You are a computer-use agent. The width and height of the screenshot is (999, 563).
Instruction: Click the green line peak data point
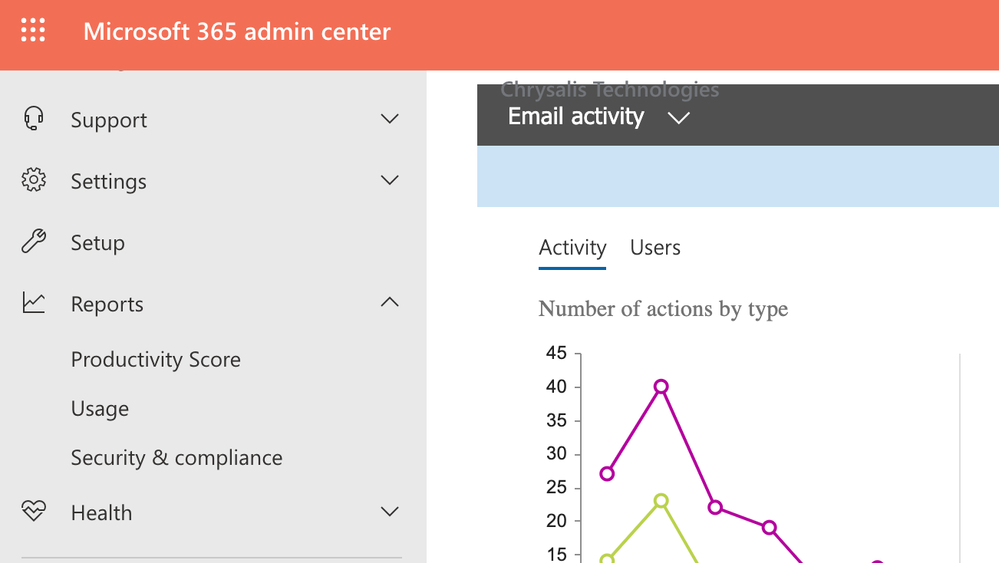tap(661, 501)
